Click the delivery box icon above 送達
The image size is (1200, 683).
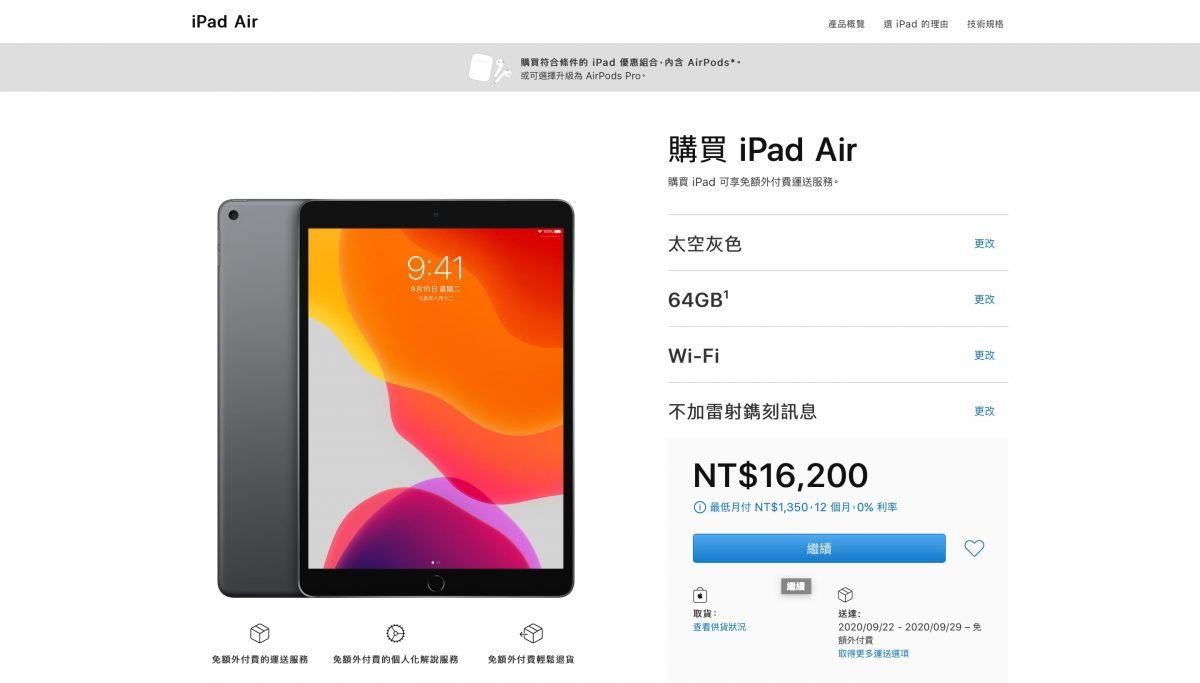coord(845,595)
